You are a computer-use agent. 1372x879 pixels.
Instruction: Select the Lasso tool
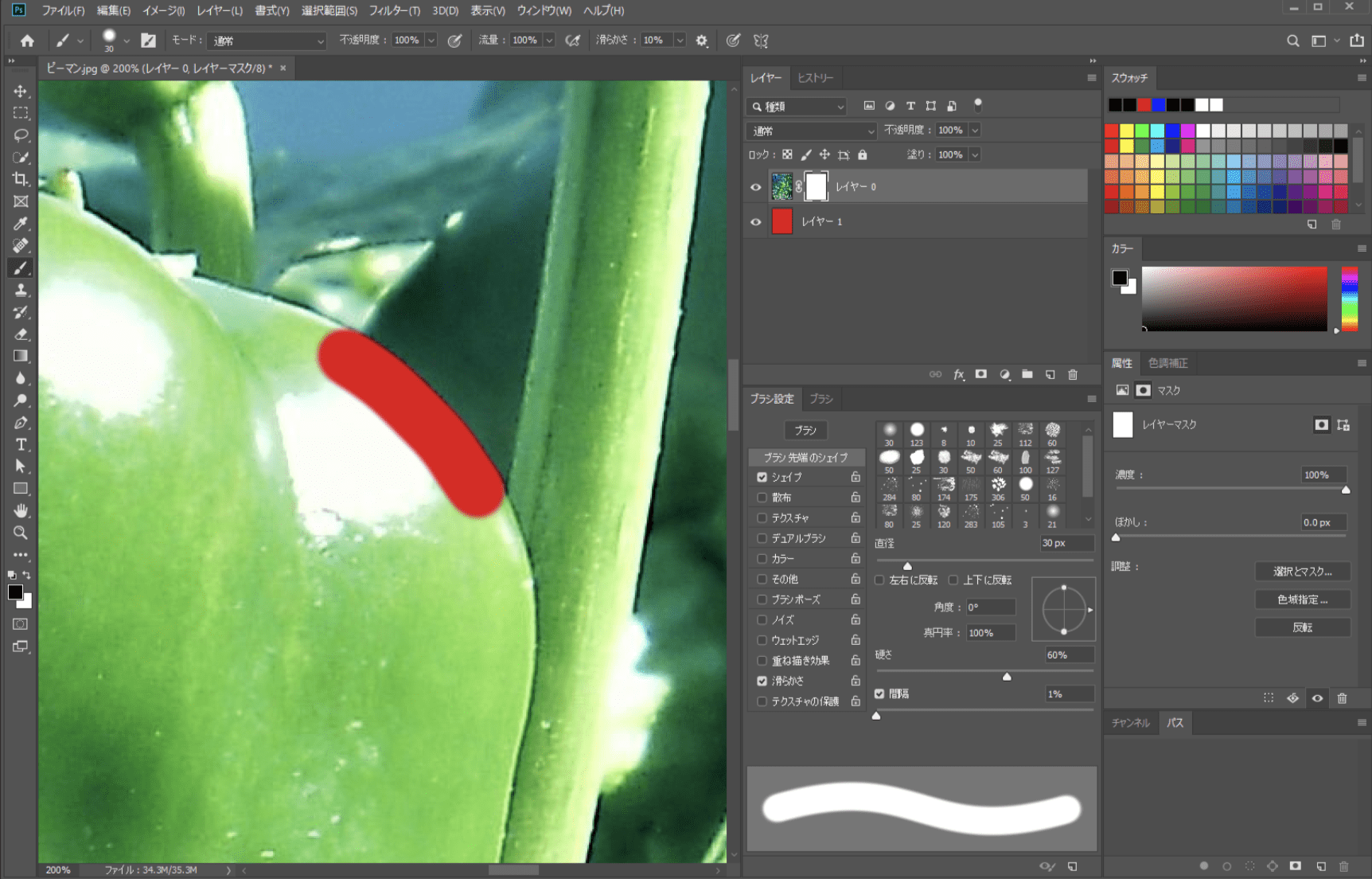coord(21,135)
